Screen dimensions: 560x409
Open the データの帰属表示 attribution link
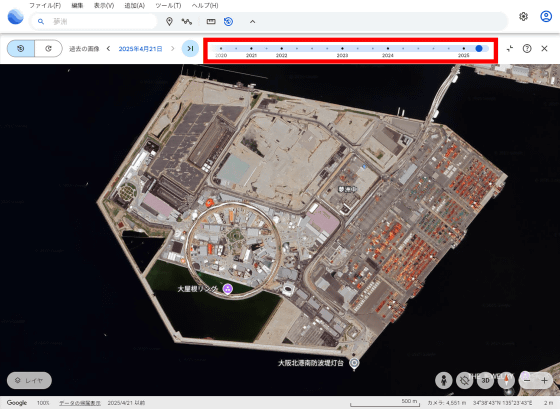(x=80, y=403)
